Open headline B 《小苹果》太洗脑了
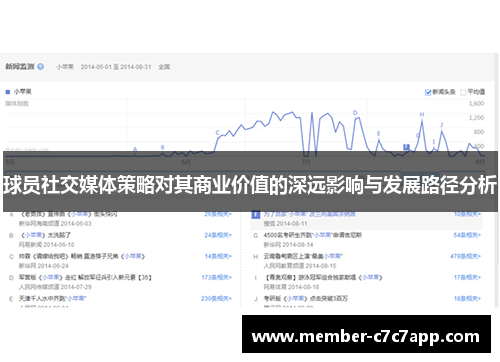 point(45,235)
